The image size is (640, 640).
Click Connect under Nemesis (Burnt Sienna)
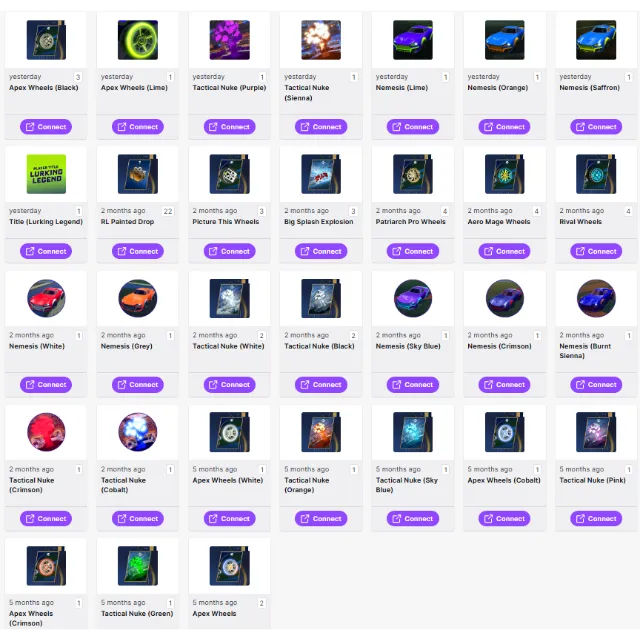596,384
